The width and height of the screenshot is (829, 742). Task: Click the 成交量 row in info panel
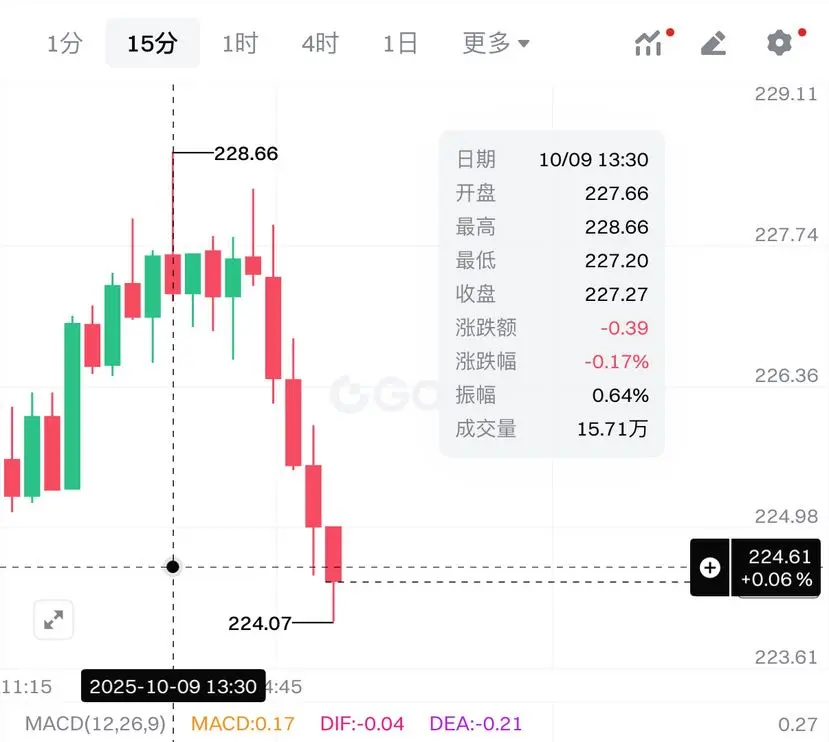(x=552, y=428)
